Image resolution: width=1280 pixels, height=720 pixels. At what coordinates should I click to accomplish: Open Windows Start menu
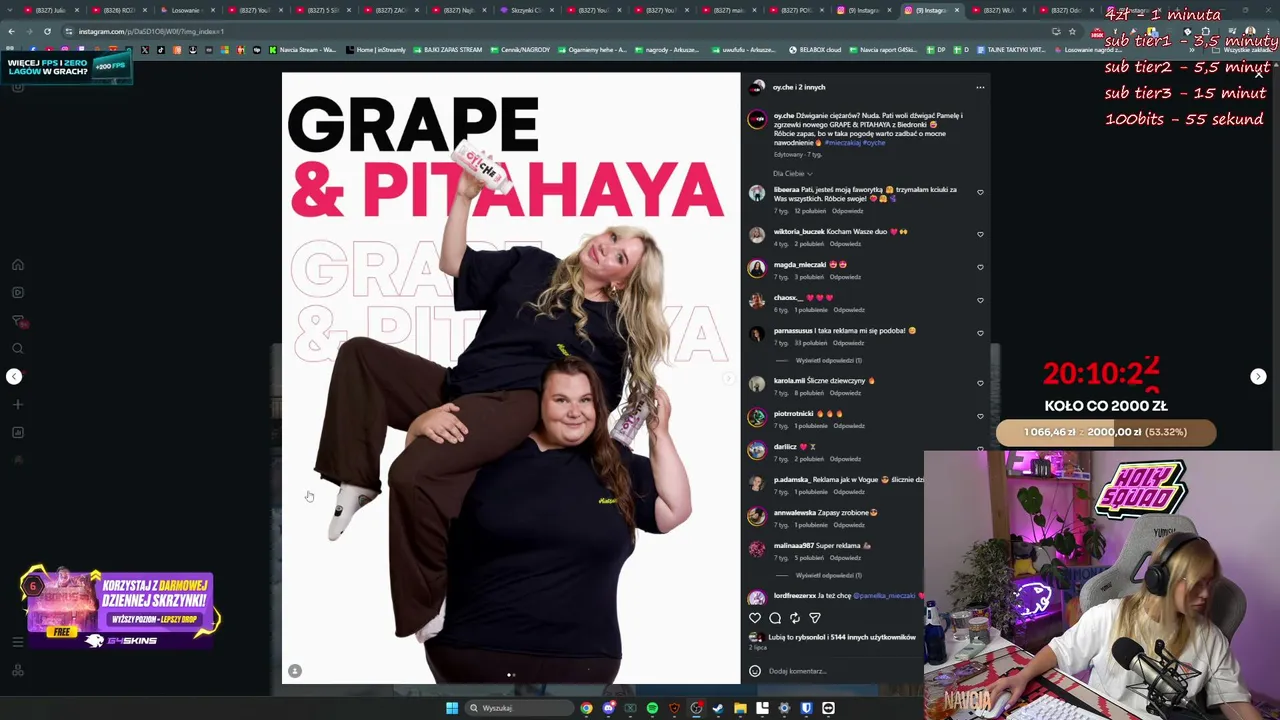[452, 708]
